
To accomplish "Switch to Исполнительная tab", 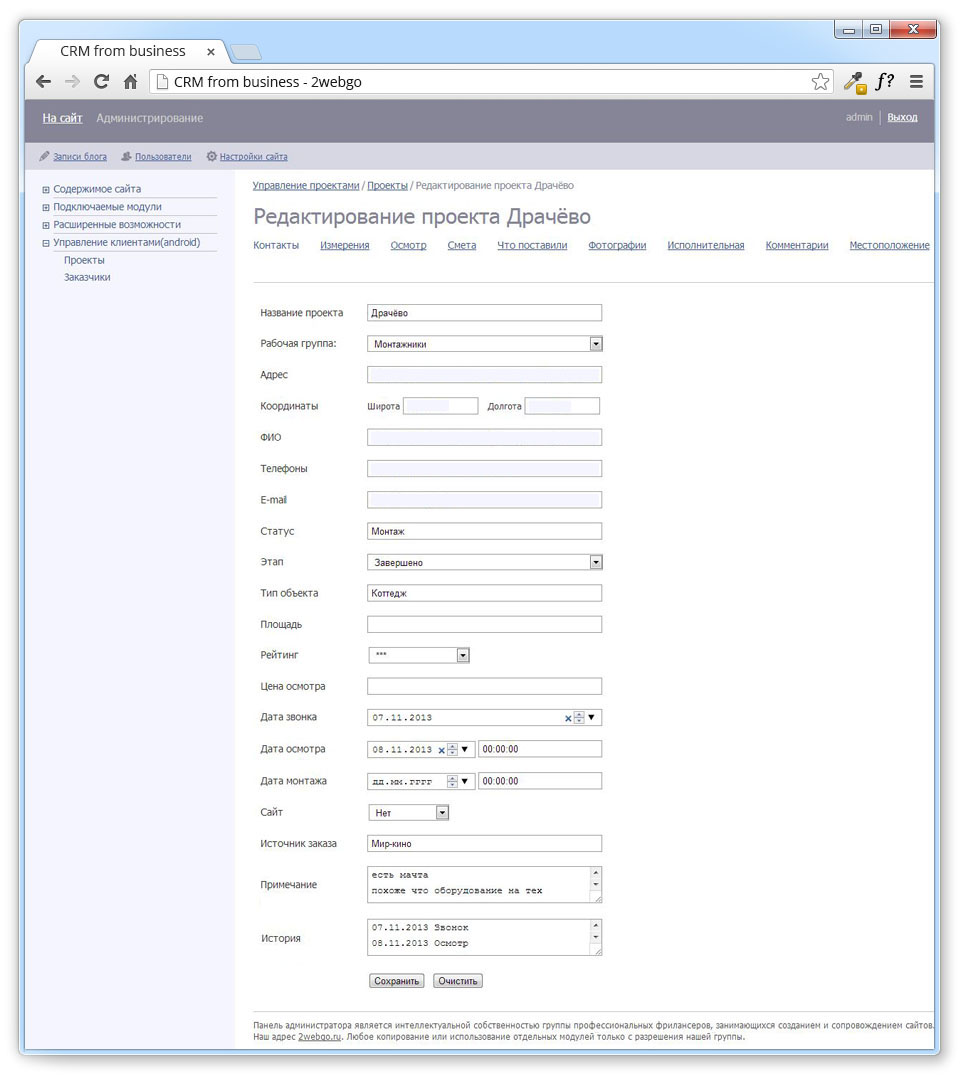I will click(x=706, y=246).
